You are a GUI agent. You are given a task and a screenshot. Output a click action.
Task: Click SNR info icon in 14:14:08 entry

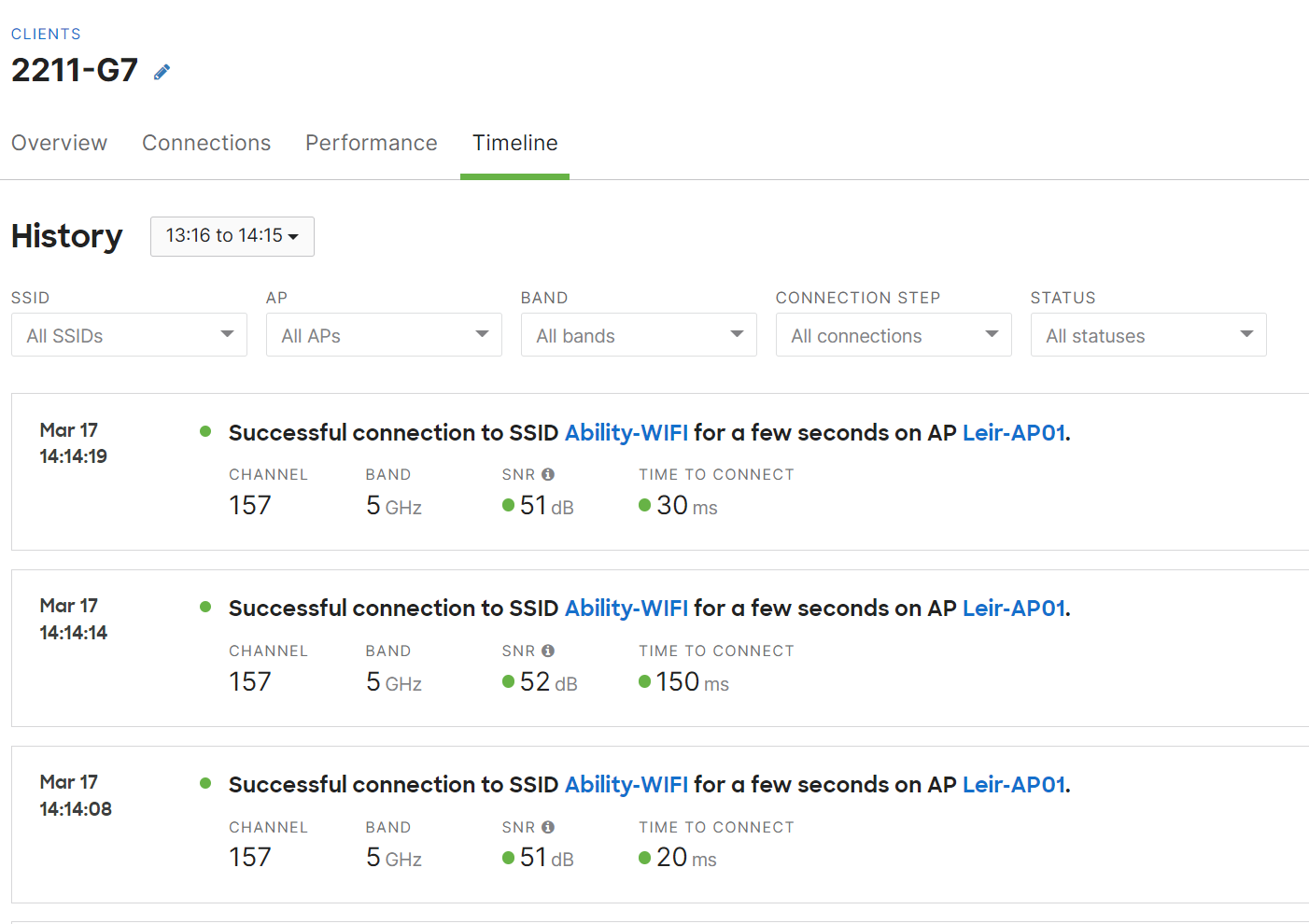[x=548, y=827]
